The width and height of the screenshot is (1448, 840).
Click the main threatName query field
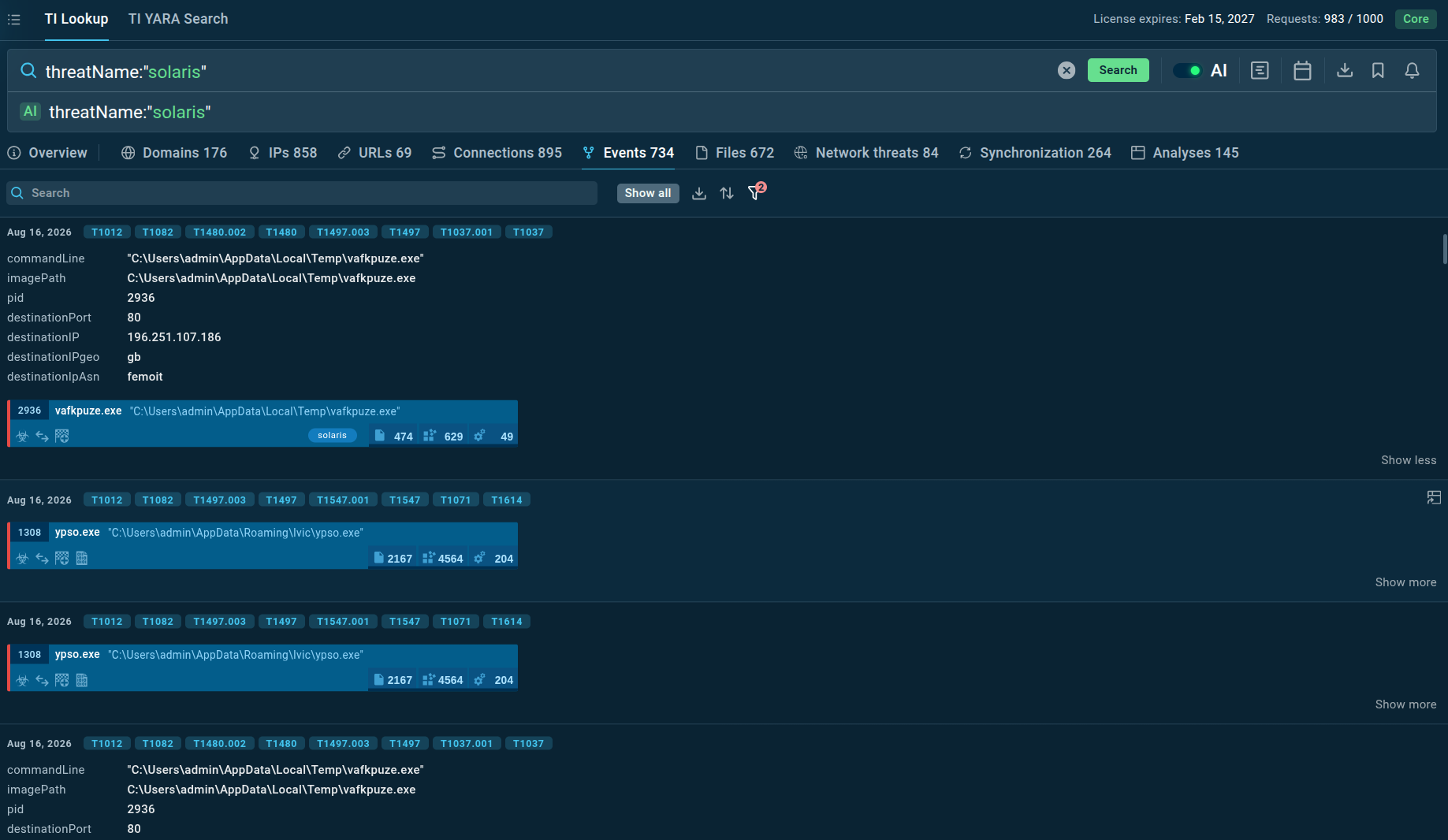coord(544,71)
